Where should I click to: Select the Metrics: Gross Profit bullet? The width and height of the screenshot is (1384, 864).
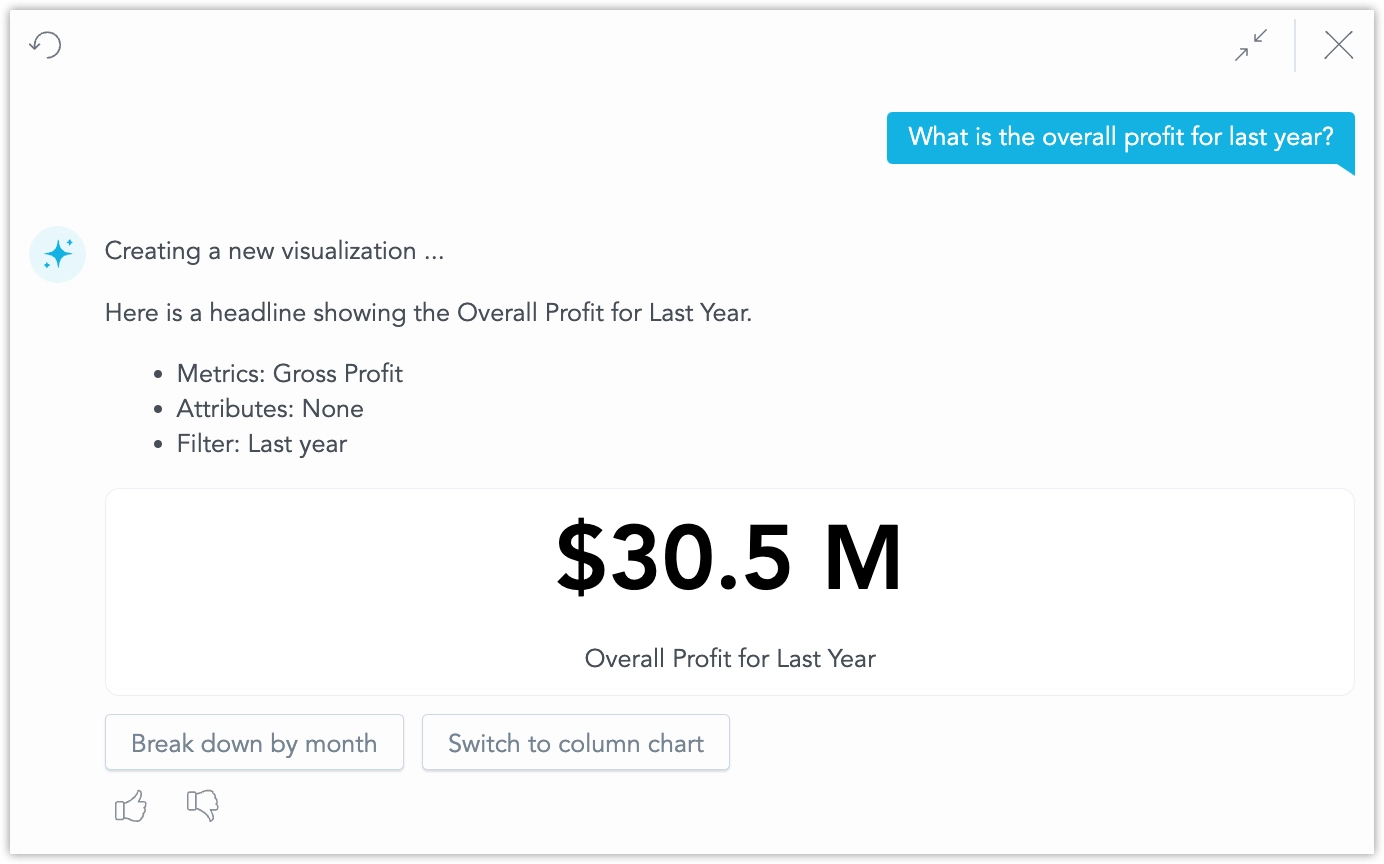289,373
